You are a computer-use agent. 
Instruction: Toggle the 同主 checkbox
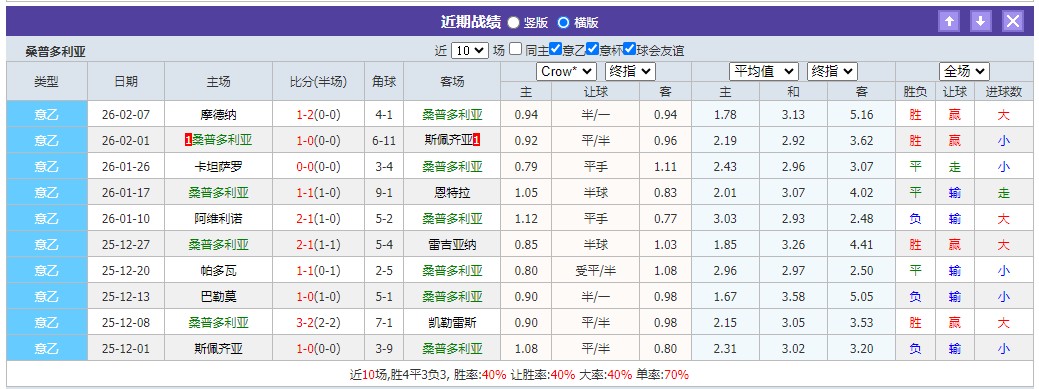(516, 49)
